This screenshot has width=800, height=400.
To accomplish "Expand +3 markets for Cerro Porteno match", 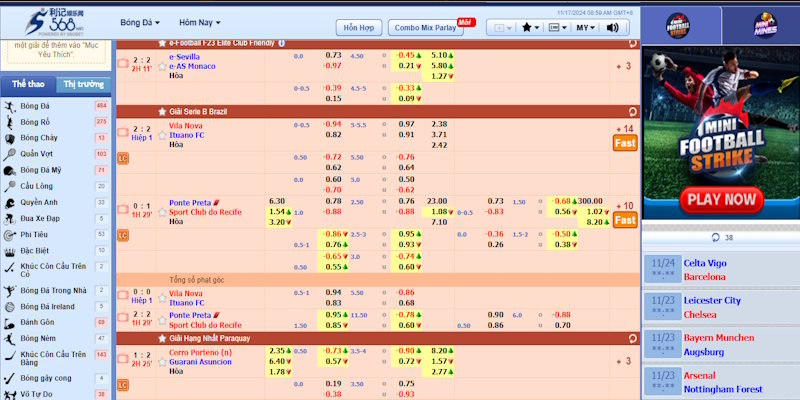I will coord(624,361).
